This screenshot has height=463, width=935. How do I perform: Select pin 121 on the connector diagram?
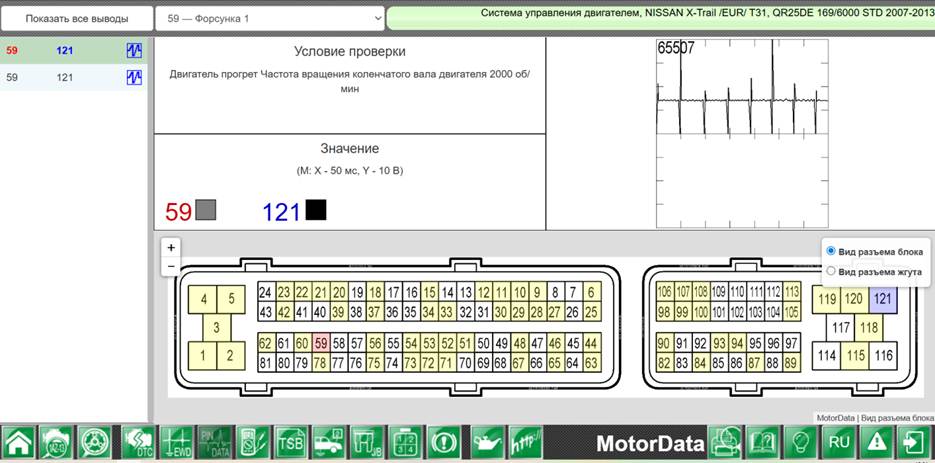click(883, 300)
